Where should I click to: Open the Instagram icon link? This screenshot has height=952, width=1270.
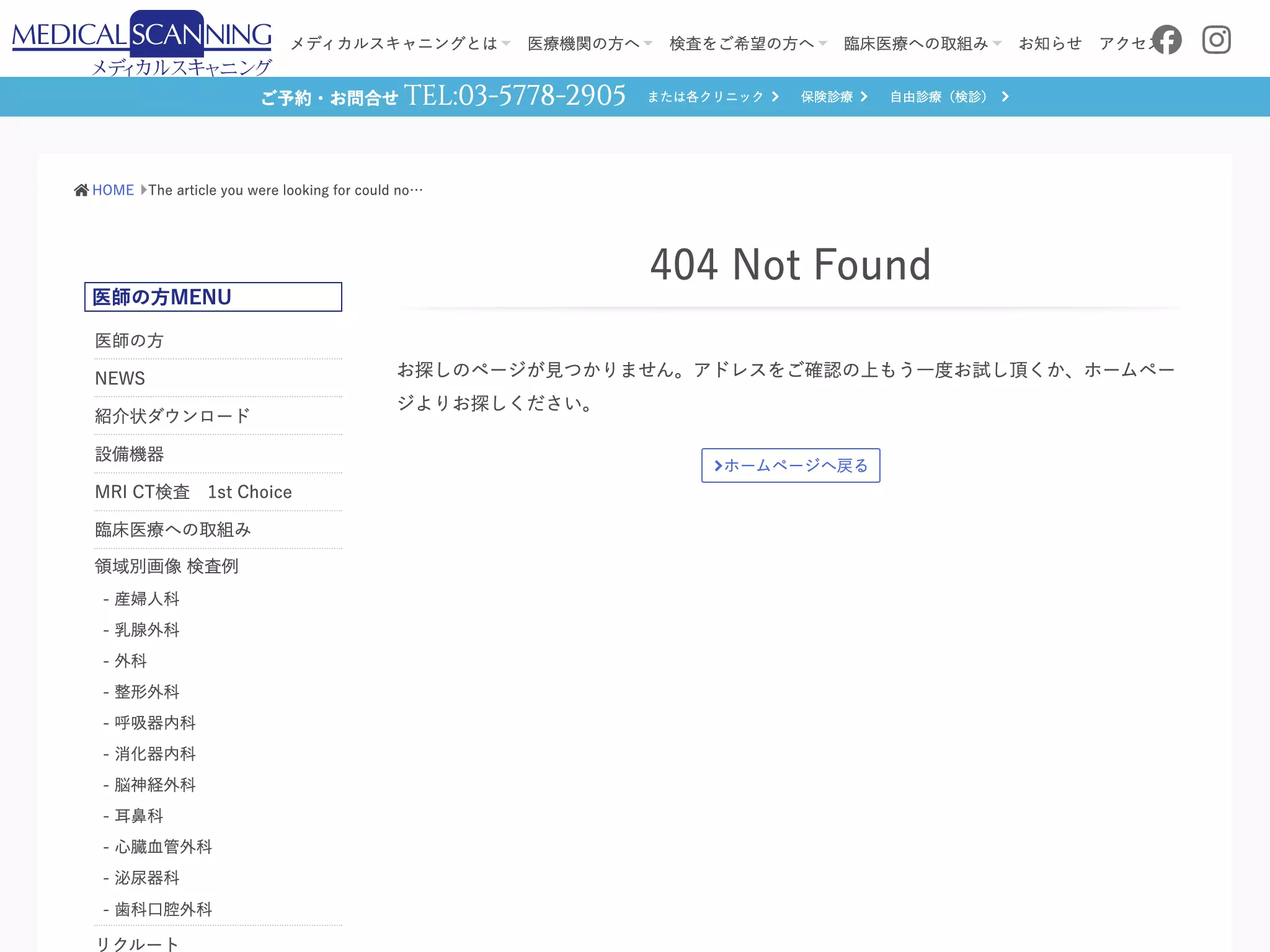point(1217,40)
